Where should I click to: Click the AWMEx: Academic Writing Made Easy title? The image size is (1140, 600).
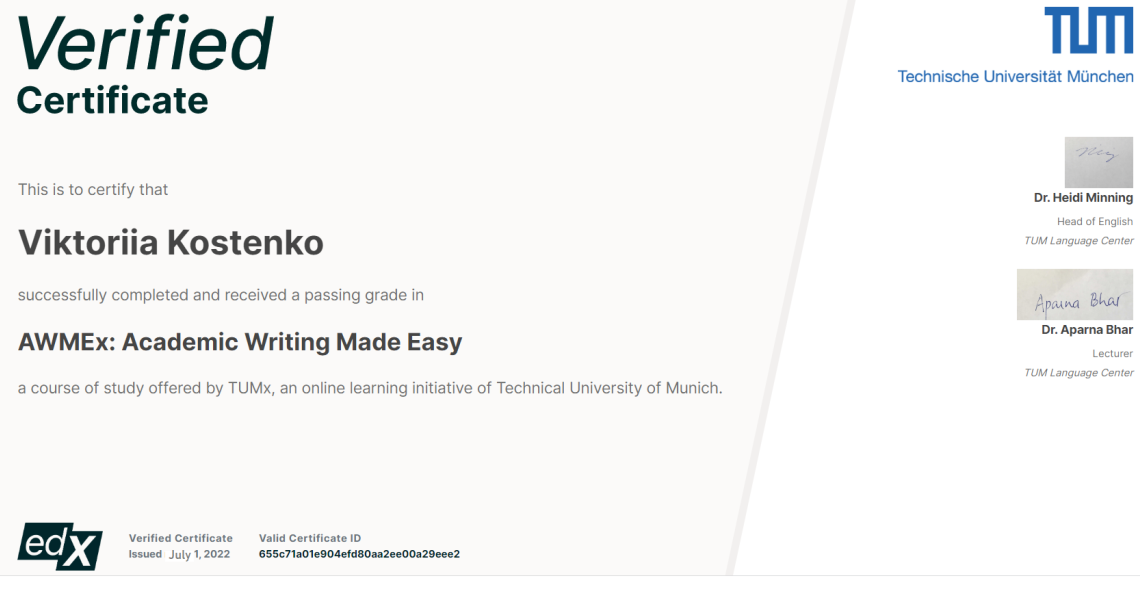point(240,342)
